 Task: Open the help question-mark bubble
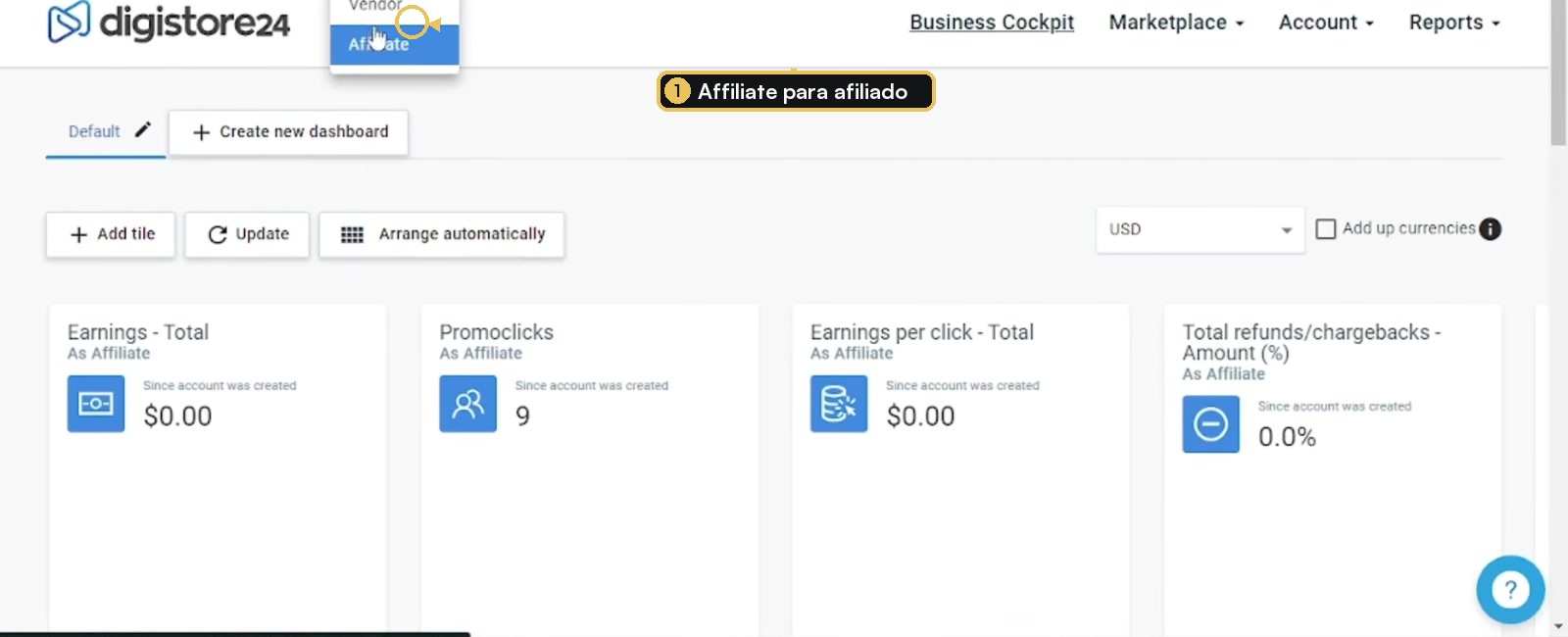[1510, 589]
